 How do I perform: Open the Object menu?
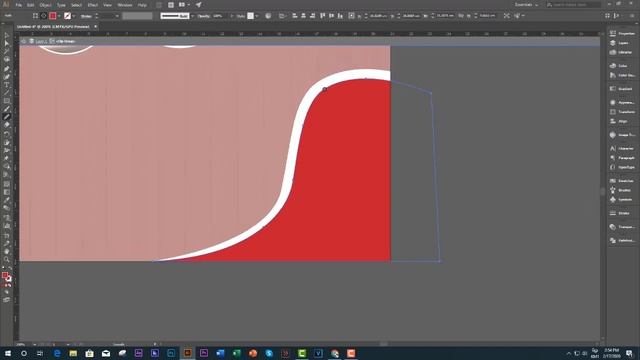[x=45, y=5]
